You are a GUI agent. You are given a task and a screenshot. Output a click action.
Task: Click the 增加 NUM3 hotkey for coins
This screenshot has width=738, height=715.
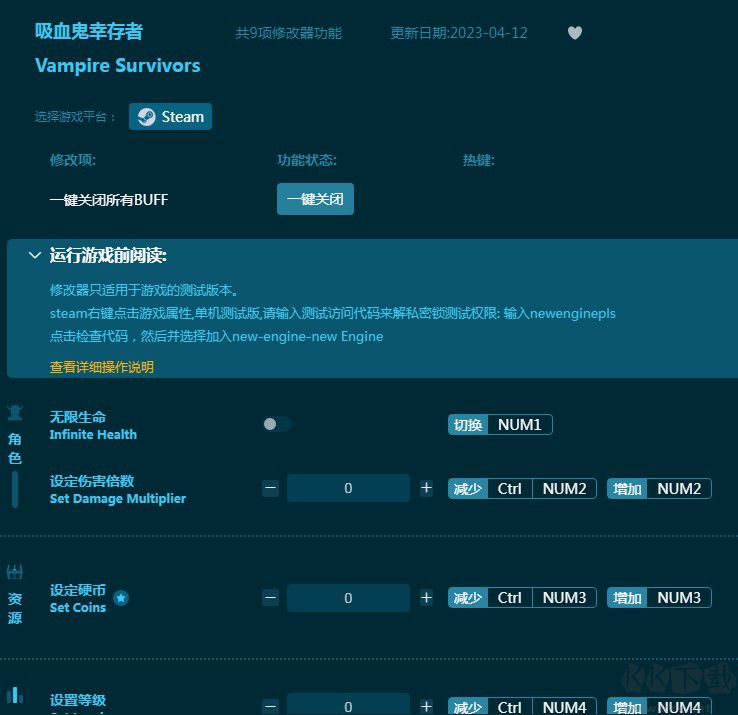(659, 598)
